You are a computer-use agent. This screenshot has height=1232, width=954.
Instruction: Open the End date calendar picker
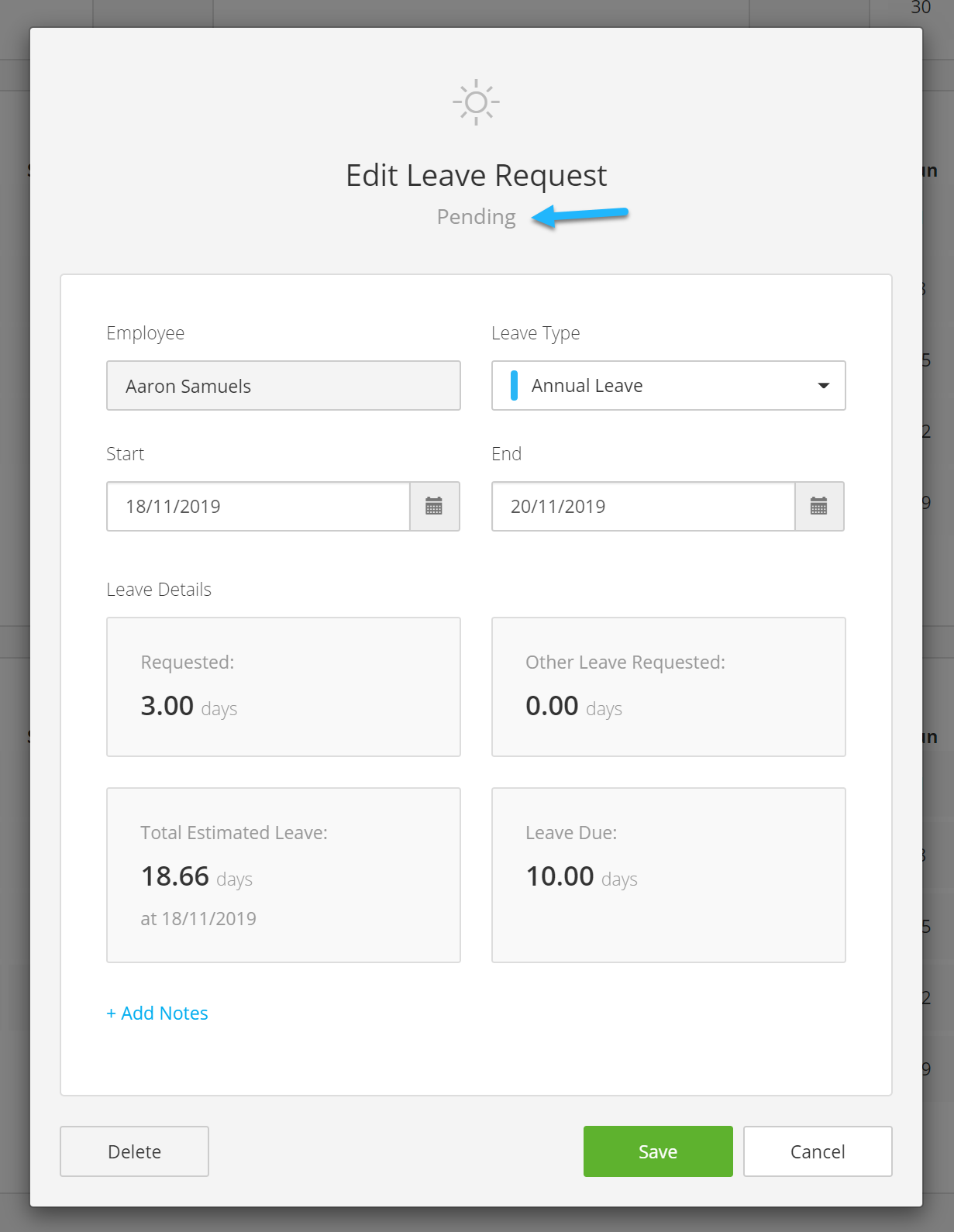(819, 507)
